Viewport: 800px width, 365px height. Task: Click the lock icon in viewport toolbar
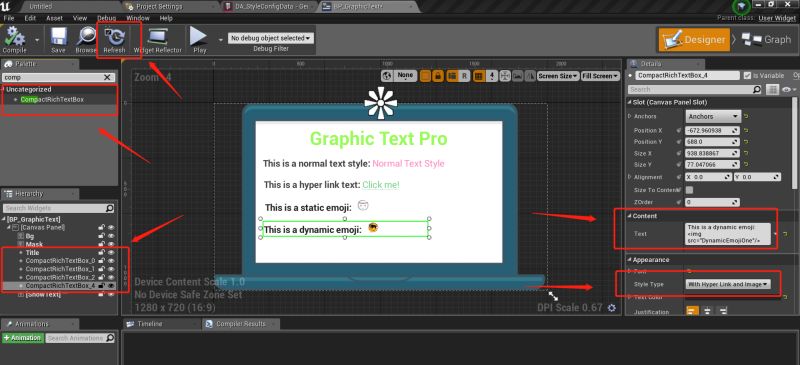point(438,76)
